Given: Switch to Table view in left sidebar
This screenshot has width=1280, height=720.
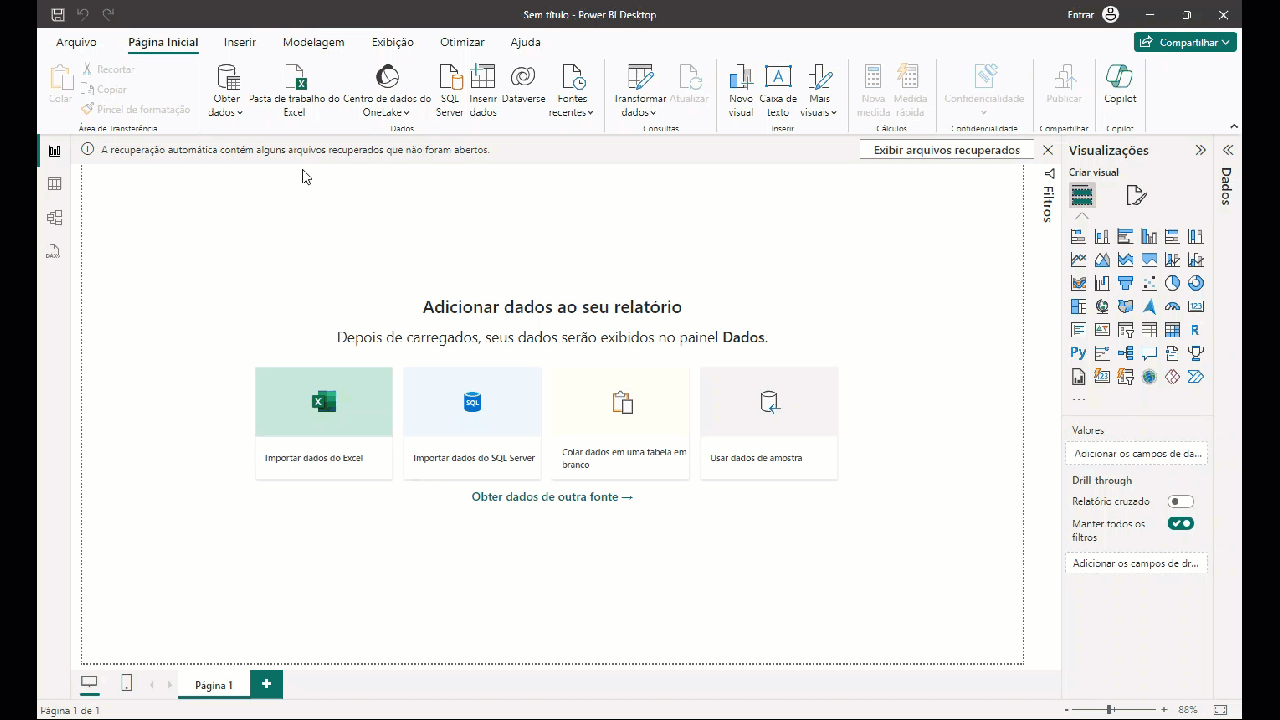Looking at the screenshot, I should pyautogui.click(x=54, y=184).
